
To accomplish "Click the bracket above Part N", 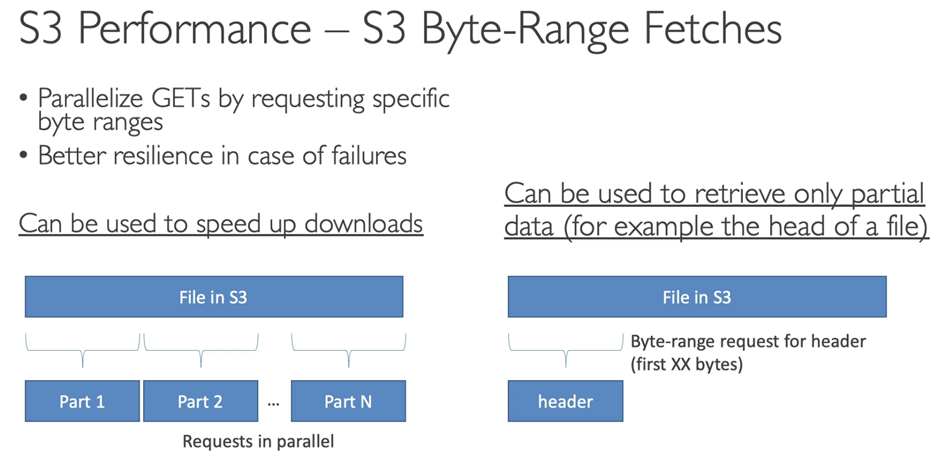I will pyautogui.click(x=348, y=349).
